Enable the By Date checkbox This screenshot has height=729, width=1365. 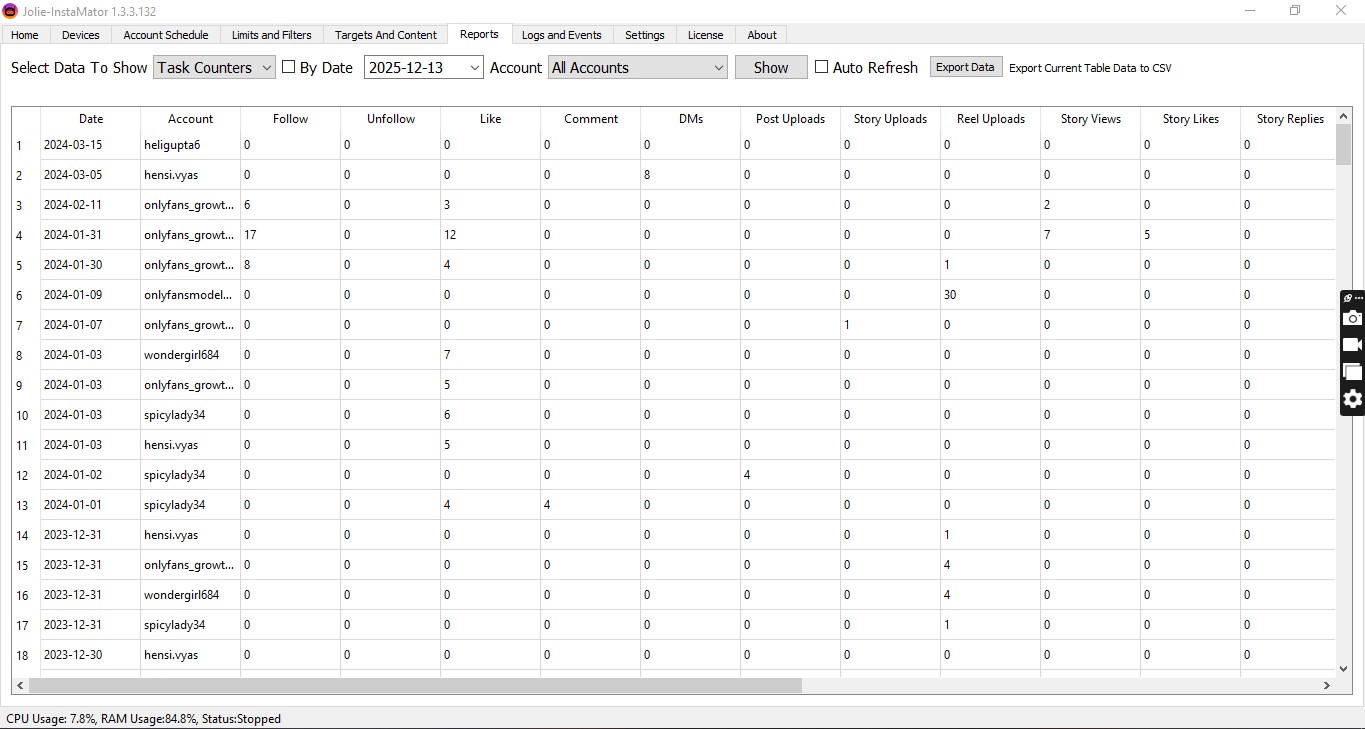pyautogui.click(x=289, y=67)
